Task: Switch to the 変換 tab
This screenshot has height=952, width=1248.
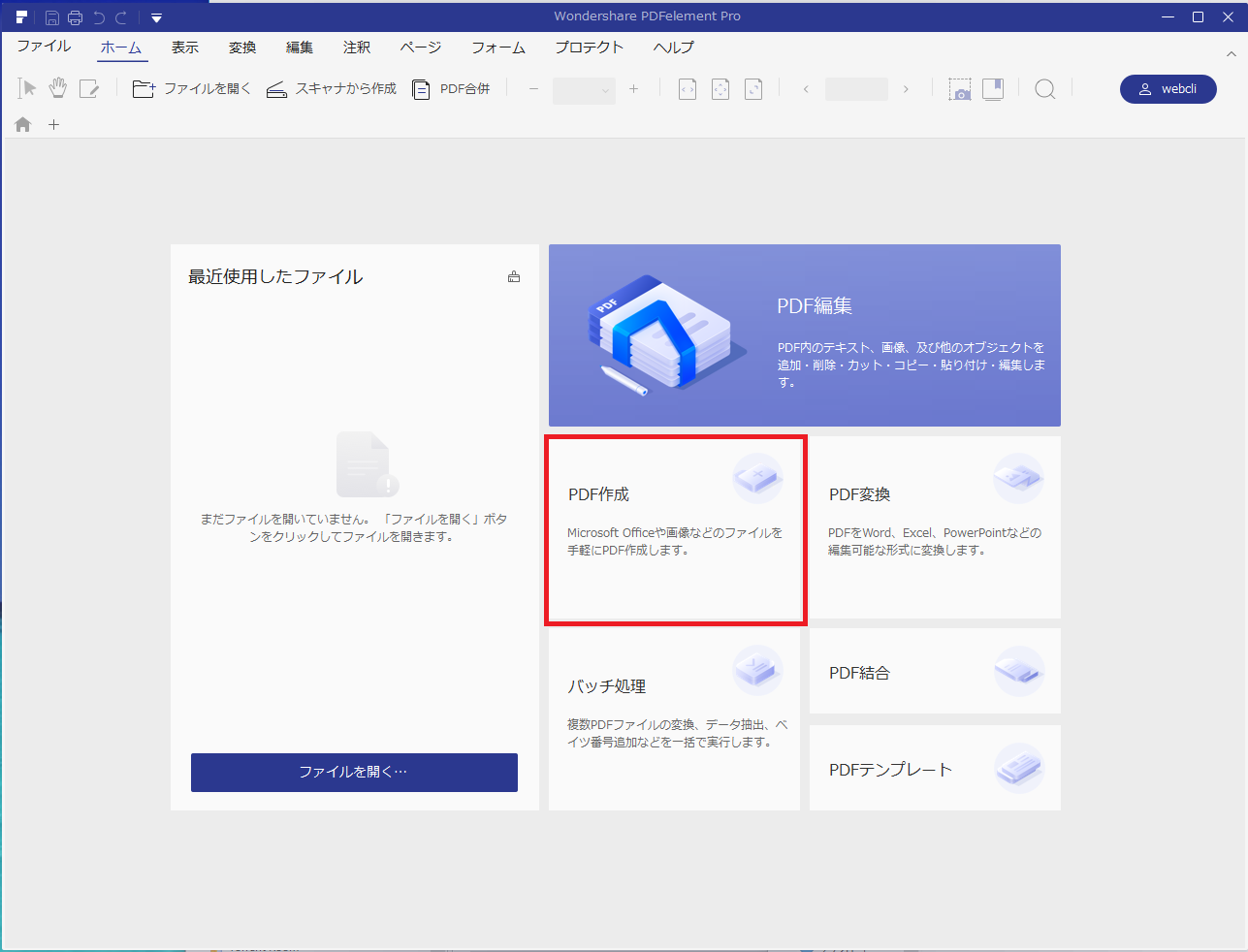Action: tap(242, 48)
